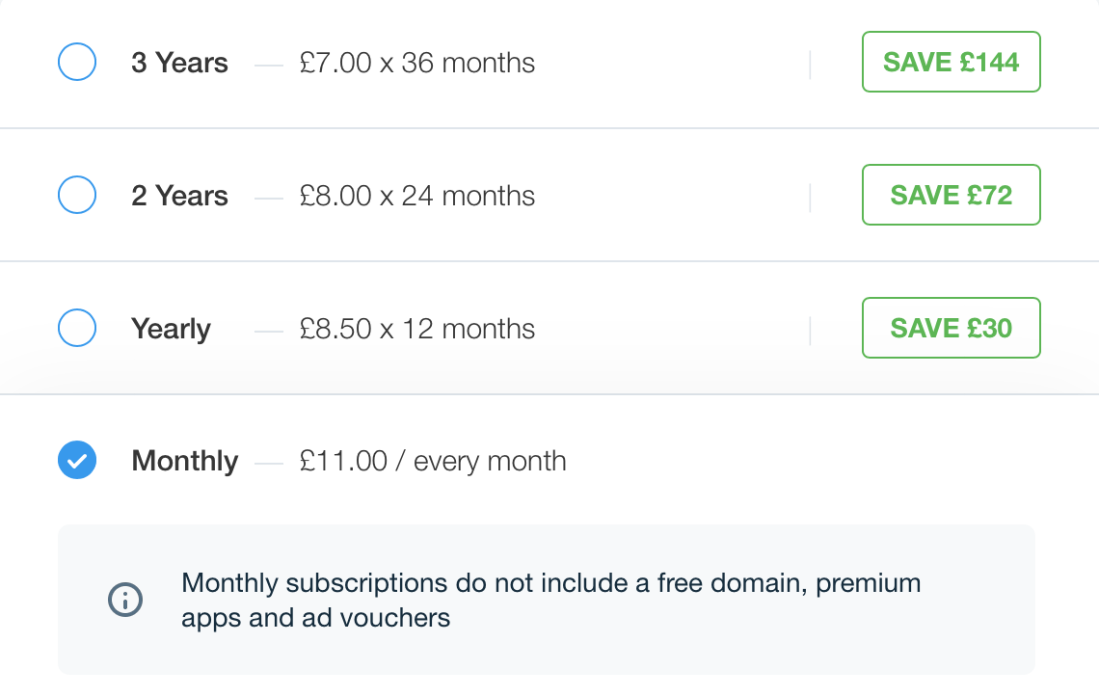This screenshot has height=696, width=1099.
Task: Click the 'Monthly' plan label
Action: tap(185, 462)
